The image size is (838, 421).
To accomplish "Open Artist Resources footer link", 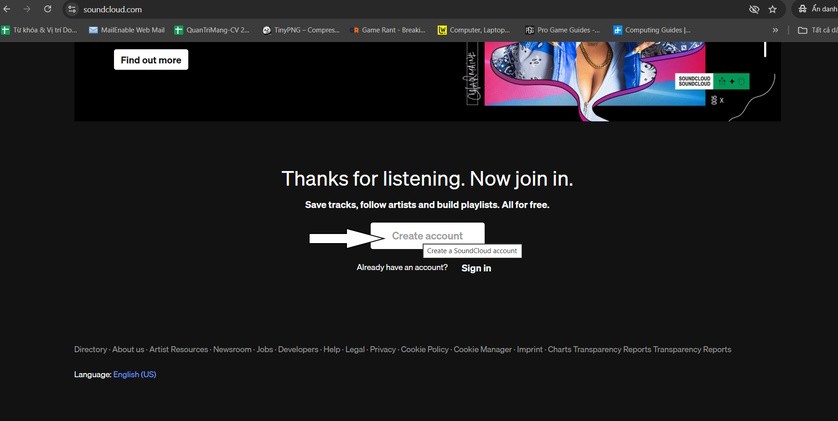I will tap(179, 349).
